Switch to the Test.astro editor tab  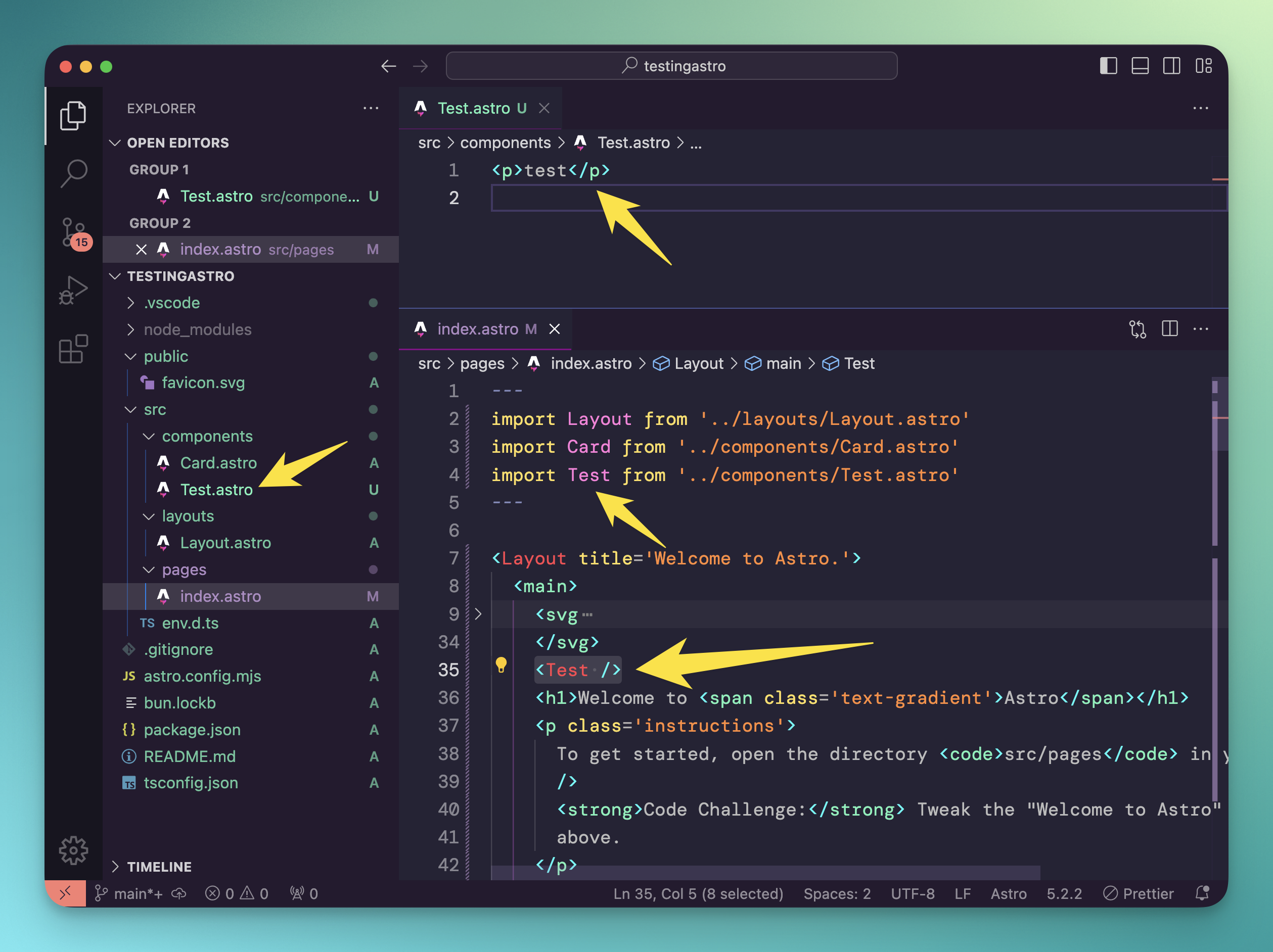point(473,108)
